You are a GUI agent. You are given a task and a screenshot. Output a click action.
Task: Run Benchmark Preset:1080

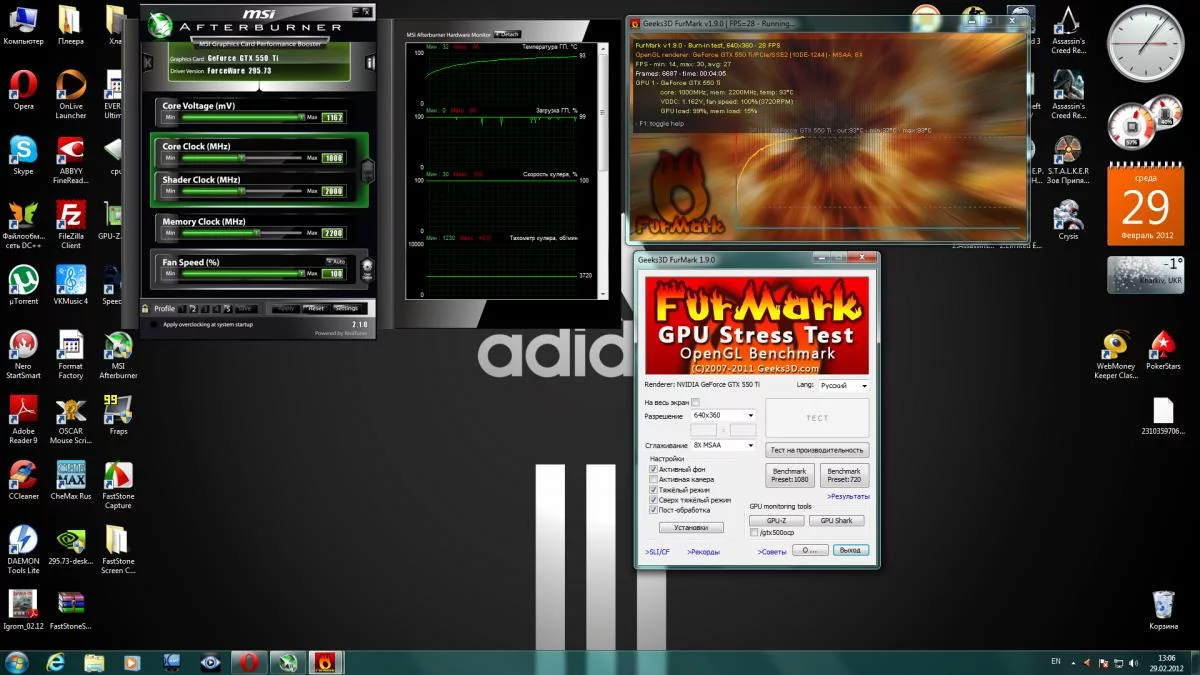click(790, 475)
